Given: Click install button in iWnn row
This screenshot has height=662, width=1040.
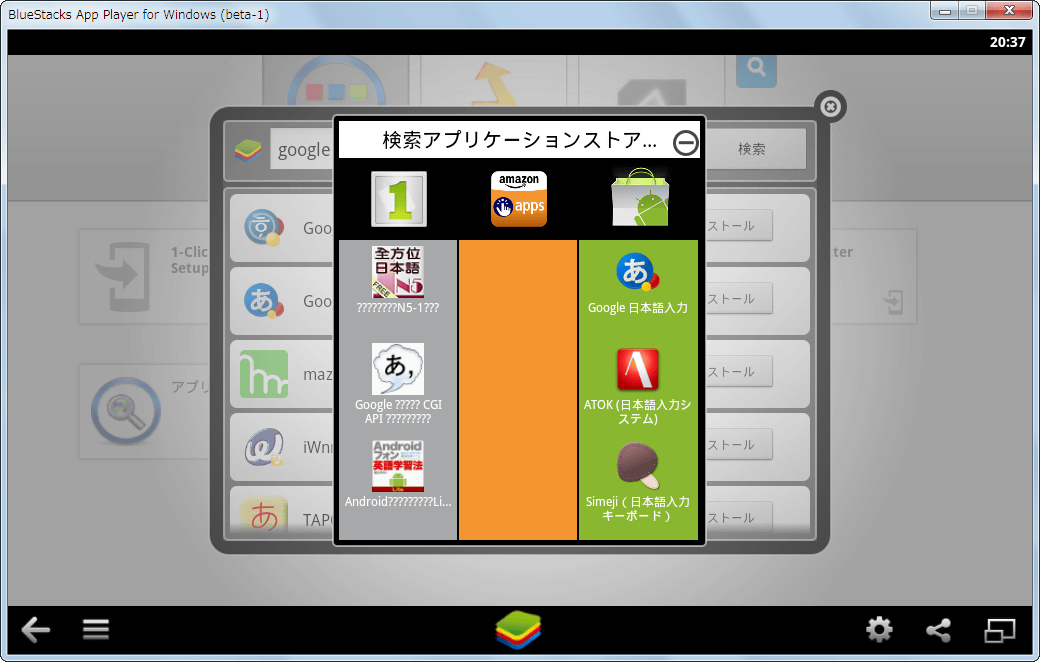Looking at the screenshot, I should point(739,444).
